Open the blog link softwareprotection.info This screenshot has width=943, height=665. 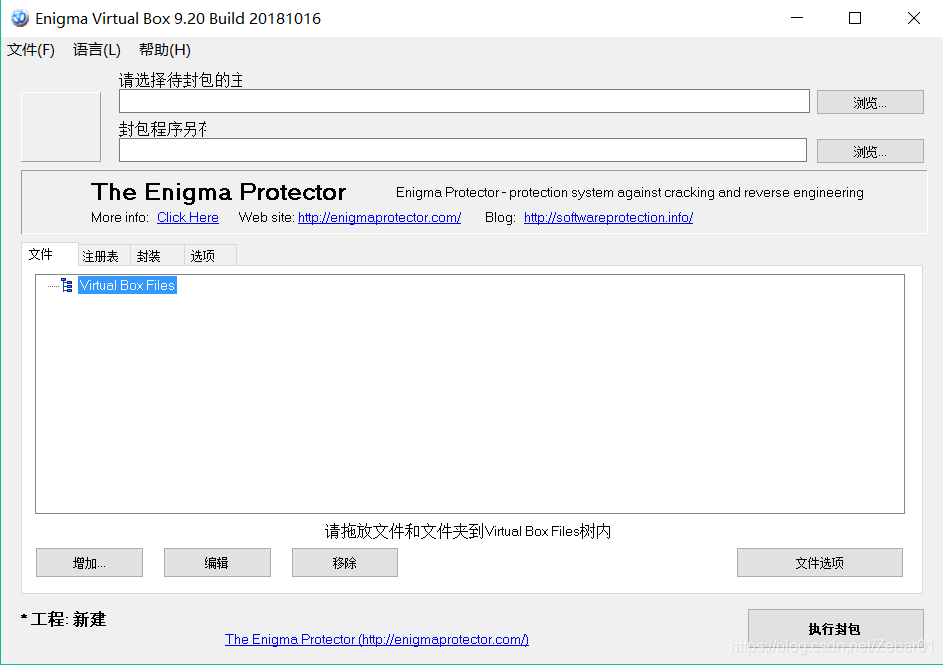coord(608,218)
